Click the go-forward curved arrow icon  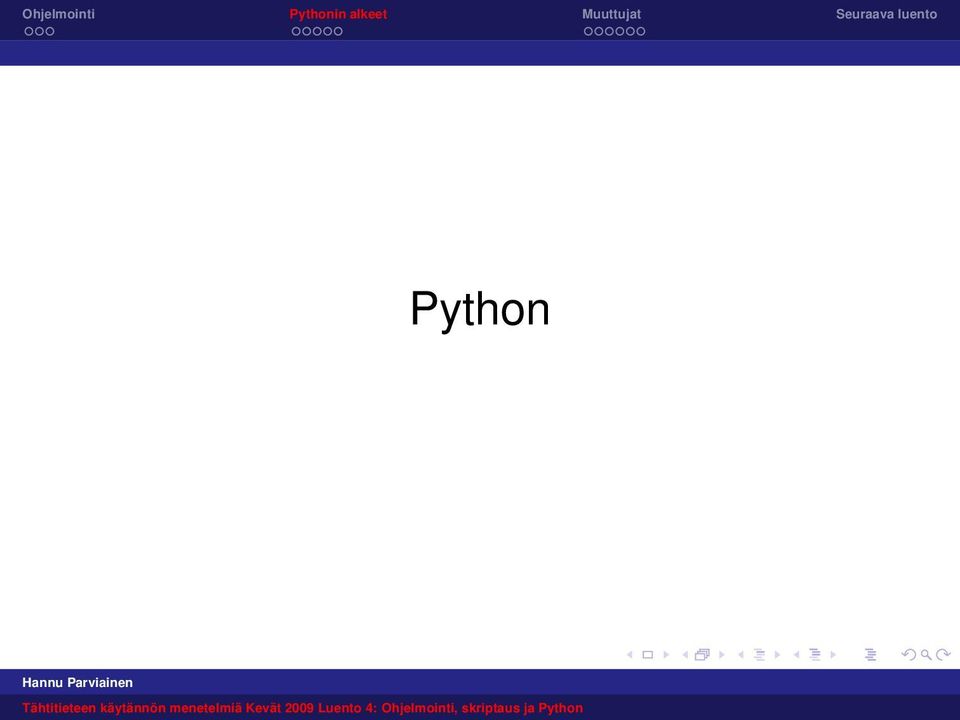click(943, 655)
